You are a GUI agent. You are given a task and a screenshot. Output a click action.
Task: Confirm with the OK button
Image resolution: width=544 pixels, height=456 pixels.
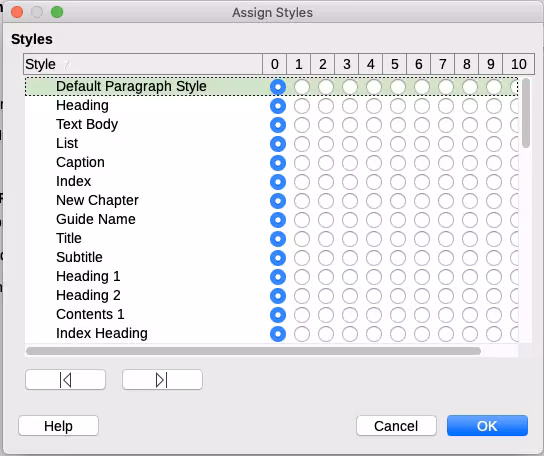487,426
